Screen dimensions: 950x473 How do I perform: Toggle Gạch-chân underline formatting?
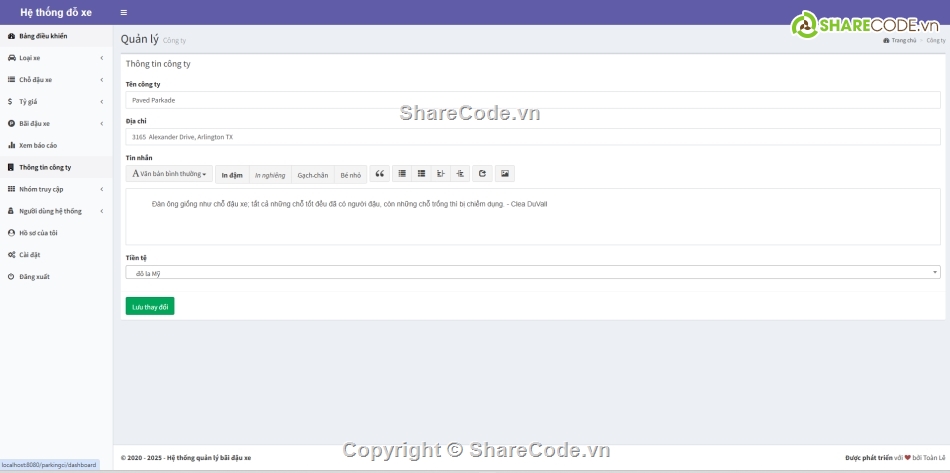point(313,174)
